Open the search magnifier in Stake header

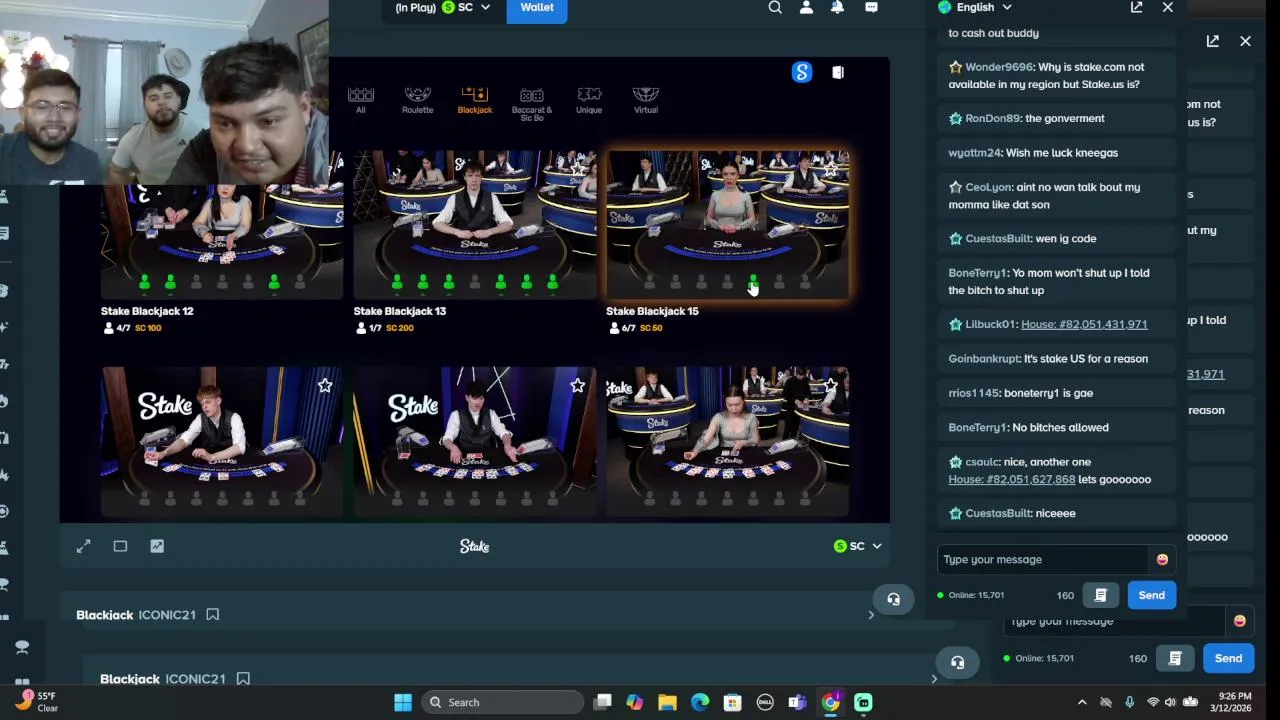click(775, 7)
